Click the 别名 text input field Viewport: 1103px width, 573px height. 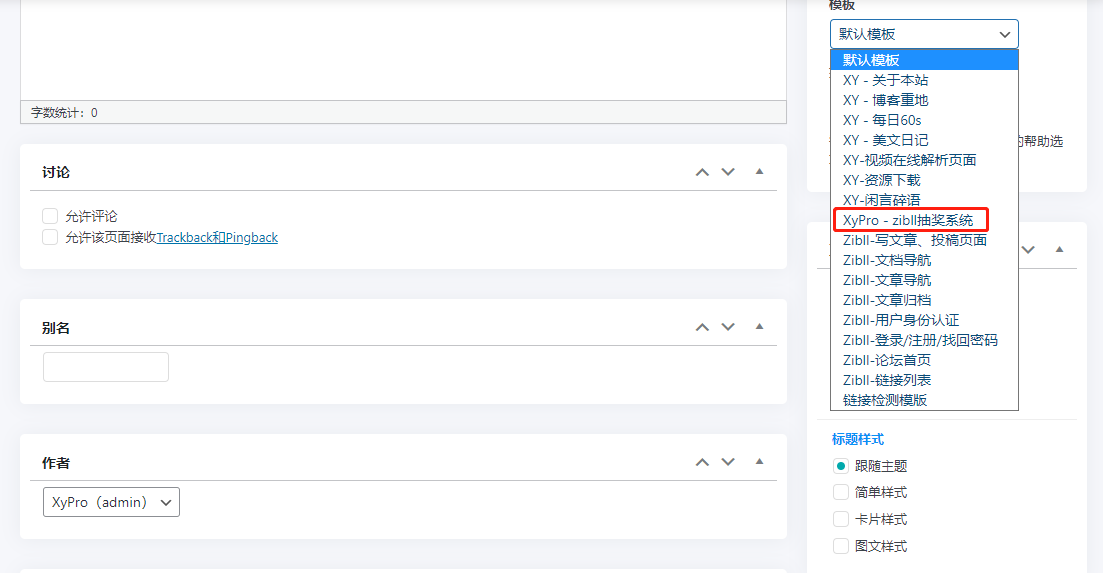click(x=106, y=367)
